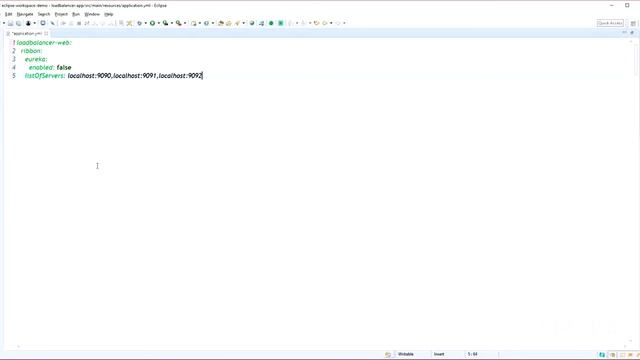640x360 pixels.
Task: Open the Help menu
Action: tap(109, 14)
